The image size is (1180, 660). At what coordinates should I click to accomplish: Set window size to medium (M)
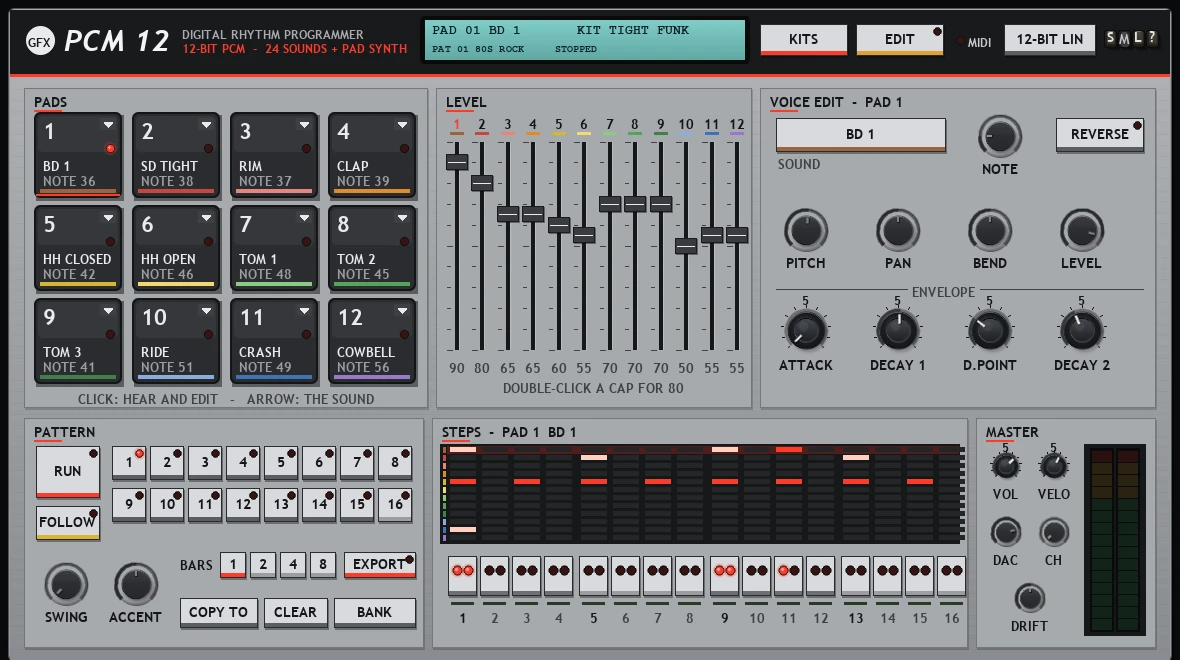1124,38
